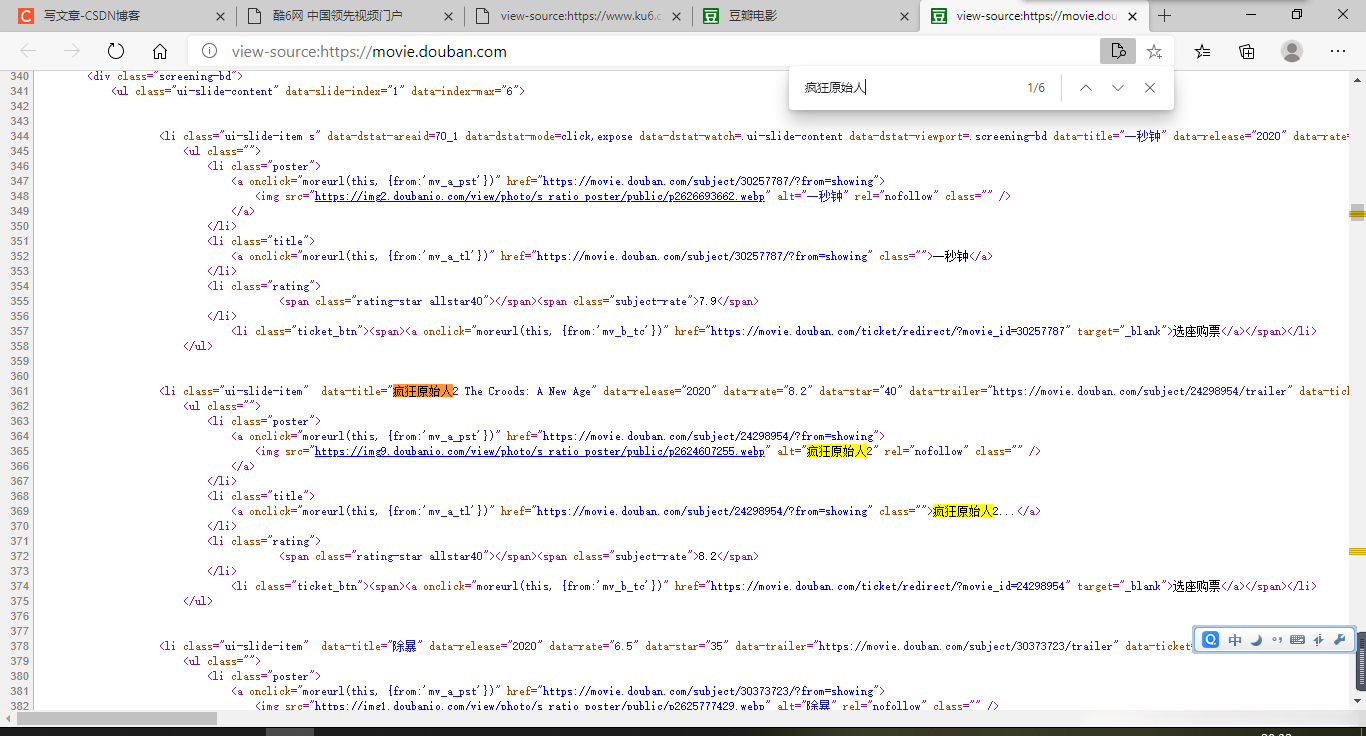Open the IME soft keyboard
1366x736 pixels.
click(x=1298, y=640)
